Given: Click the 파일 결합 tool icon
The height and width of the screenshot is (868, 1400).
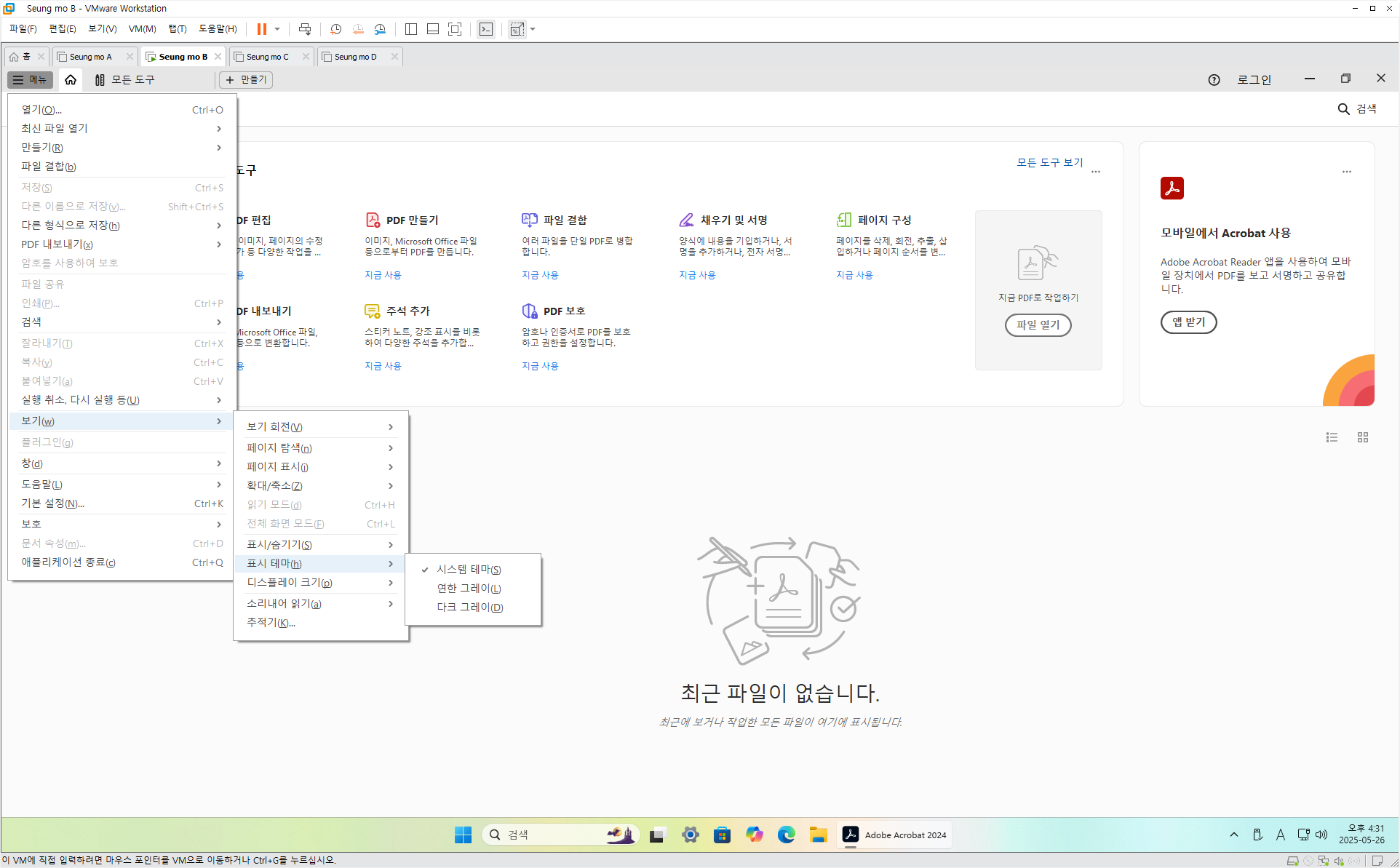Looking at the screenshot, I should tap(529, 220).
